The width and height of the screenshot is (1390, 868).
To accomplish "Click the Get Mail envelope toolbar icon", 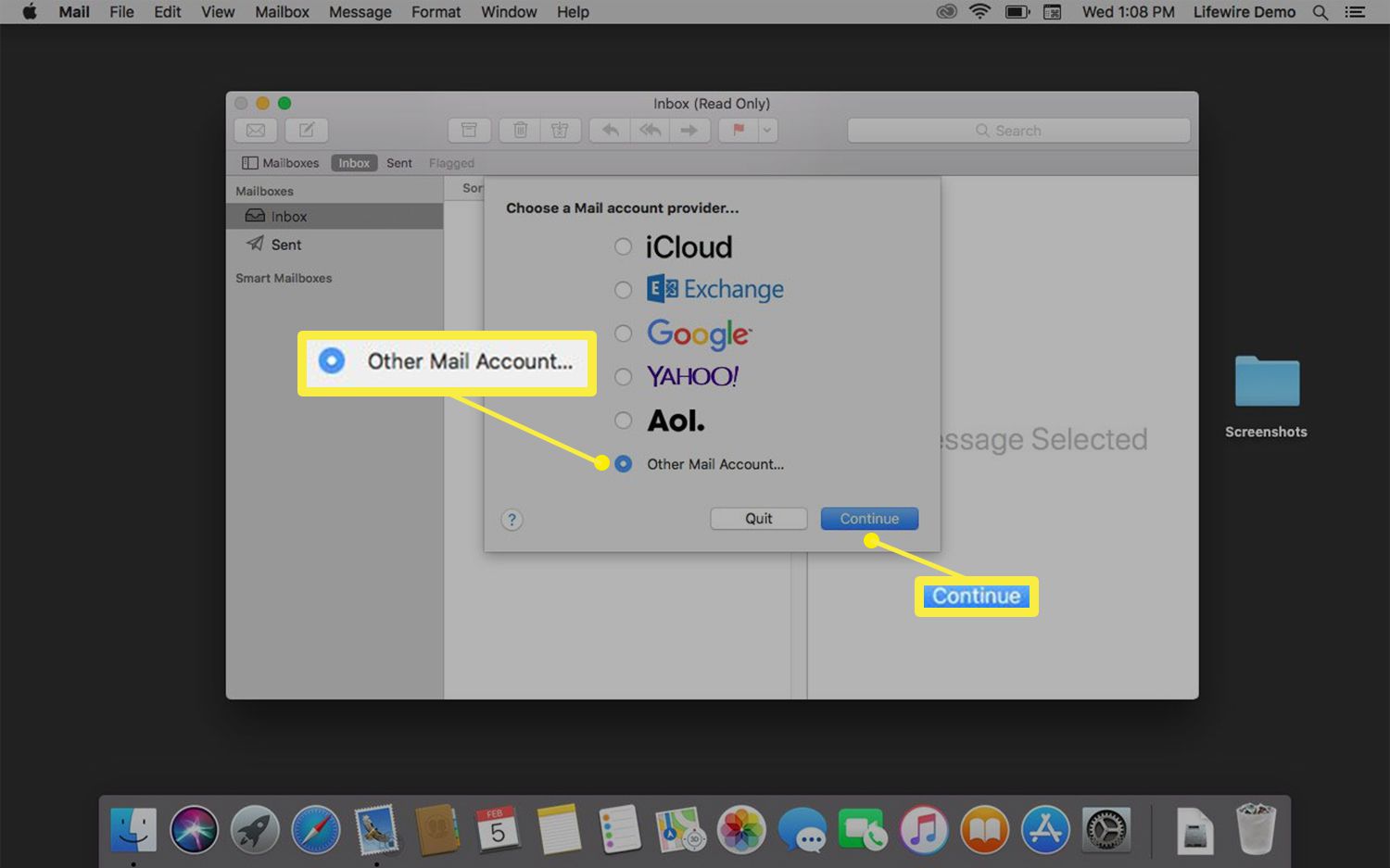I will pyautogui.click(x=256, y=131).
